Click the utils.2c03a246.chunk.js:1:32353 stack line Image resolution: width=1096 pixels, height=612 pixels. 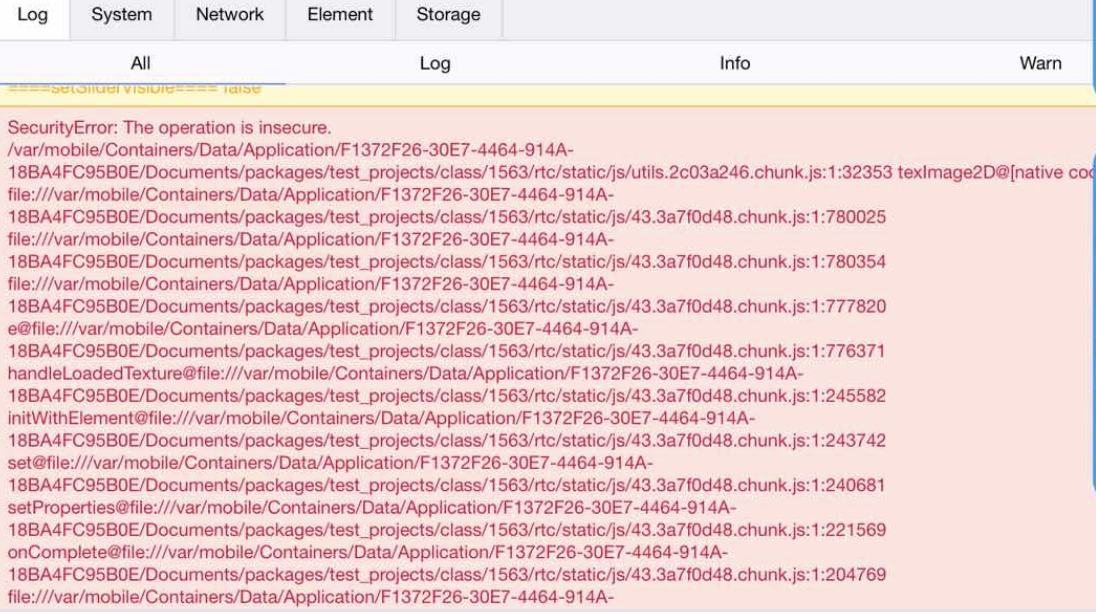pyautogui.click(x=449, y=172)
